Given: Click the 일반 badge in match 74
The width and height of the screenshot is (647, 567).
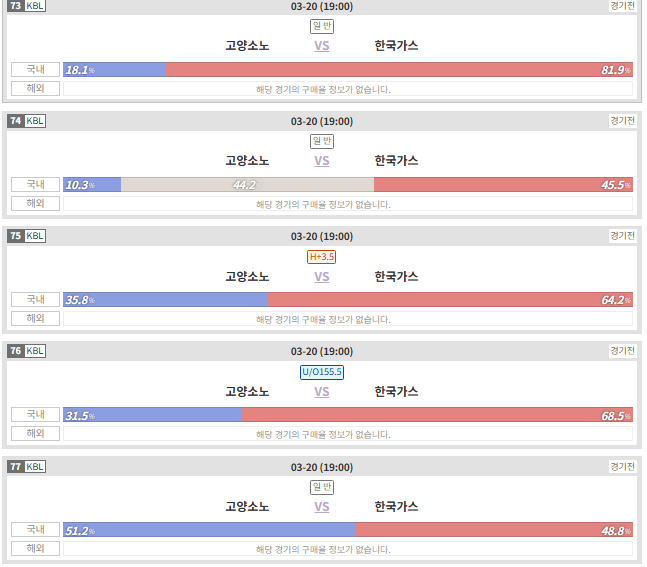Looking at the screenshot, I should click(x=321, y=141).
